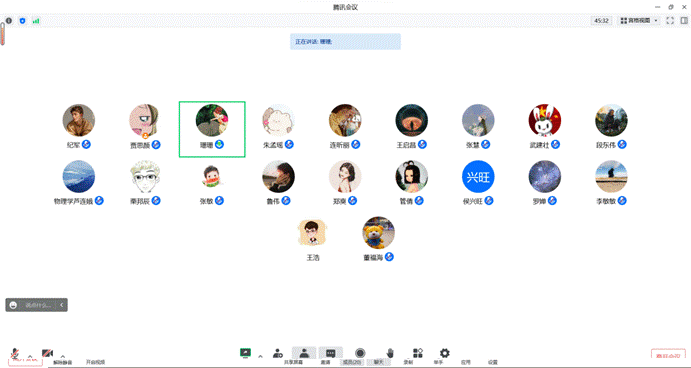The height and width of the screenshot is (368, 691).
Task: Open settings gear icon
Action: click(x=445, y=353)
